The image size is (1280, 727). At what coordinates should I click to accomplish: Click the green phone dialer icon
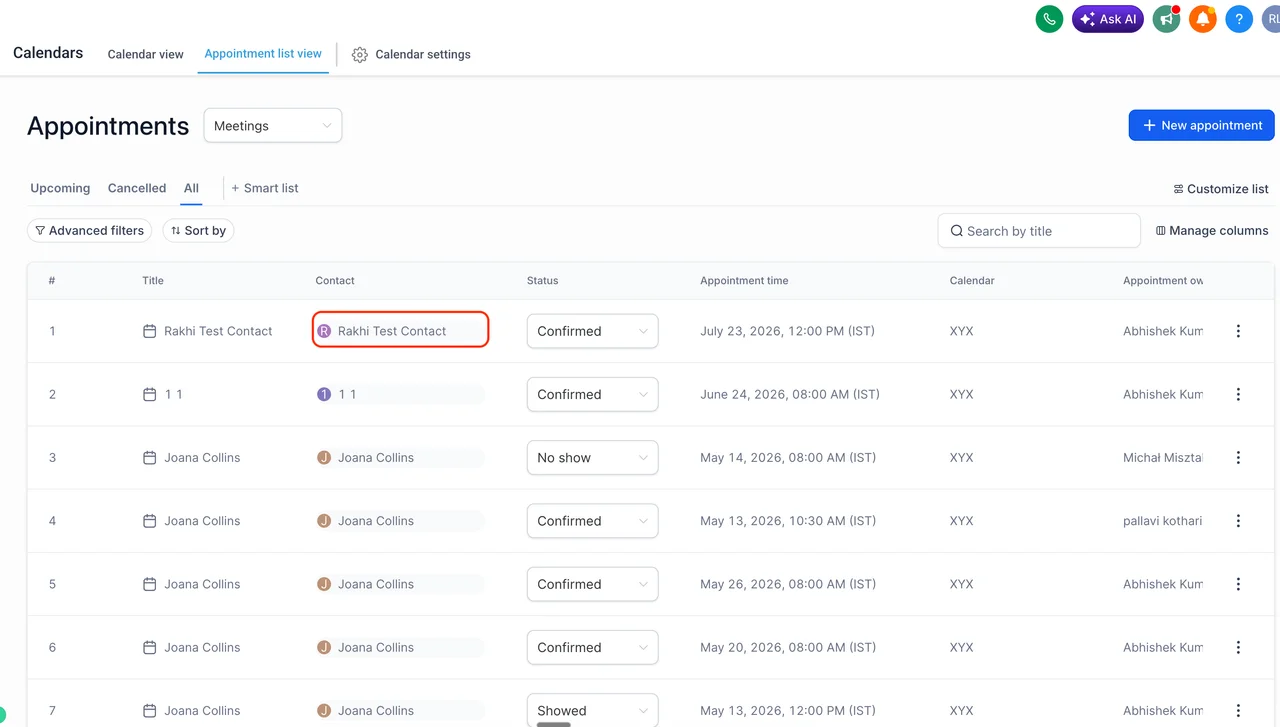(1049, 19)
